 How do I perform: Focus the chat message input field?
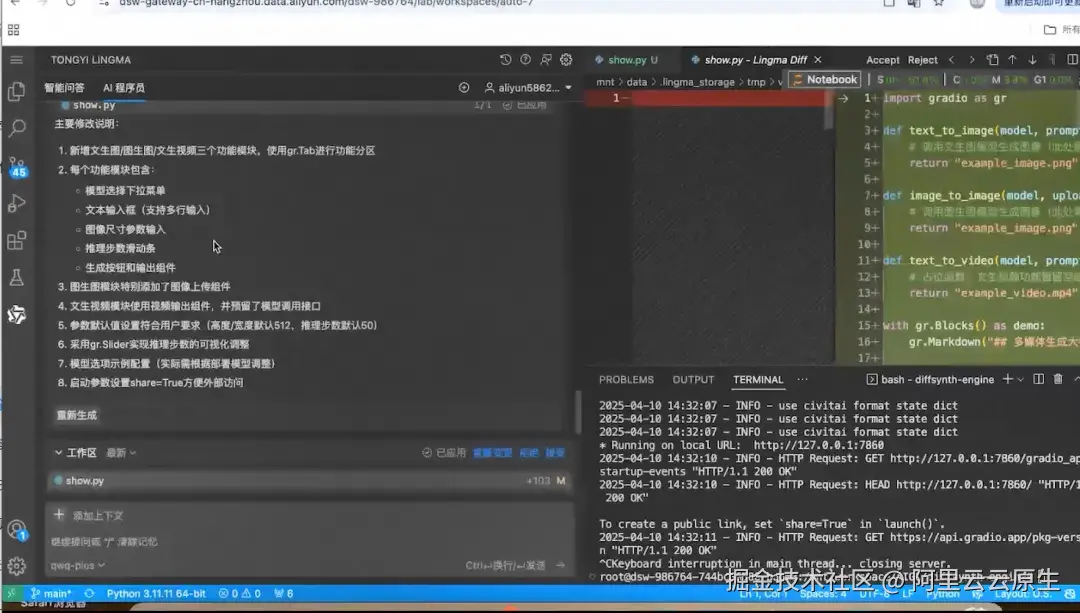(x=309, y=542)
